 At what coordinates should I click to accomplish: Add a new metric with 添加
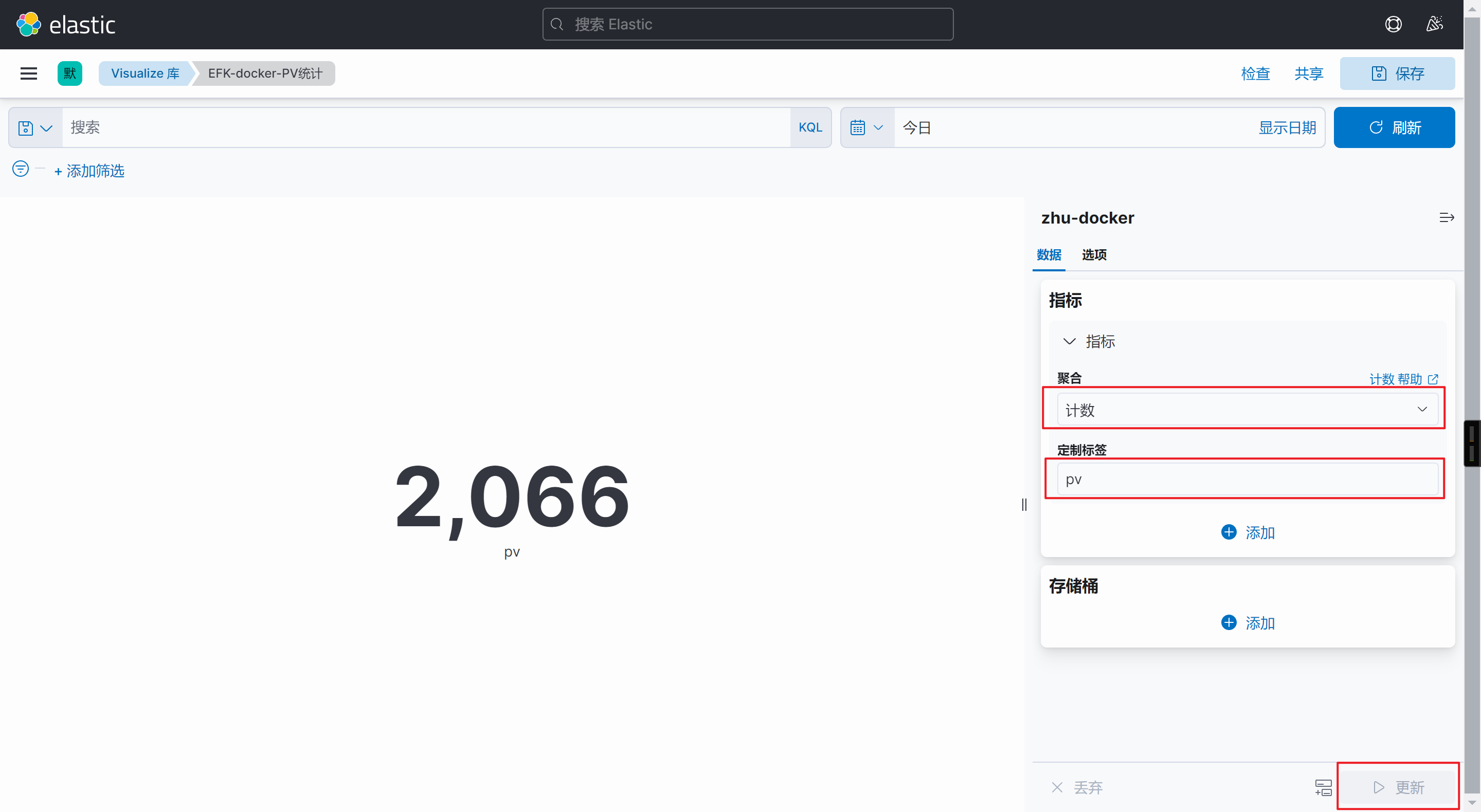point(1247,533)
